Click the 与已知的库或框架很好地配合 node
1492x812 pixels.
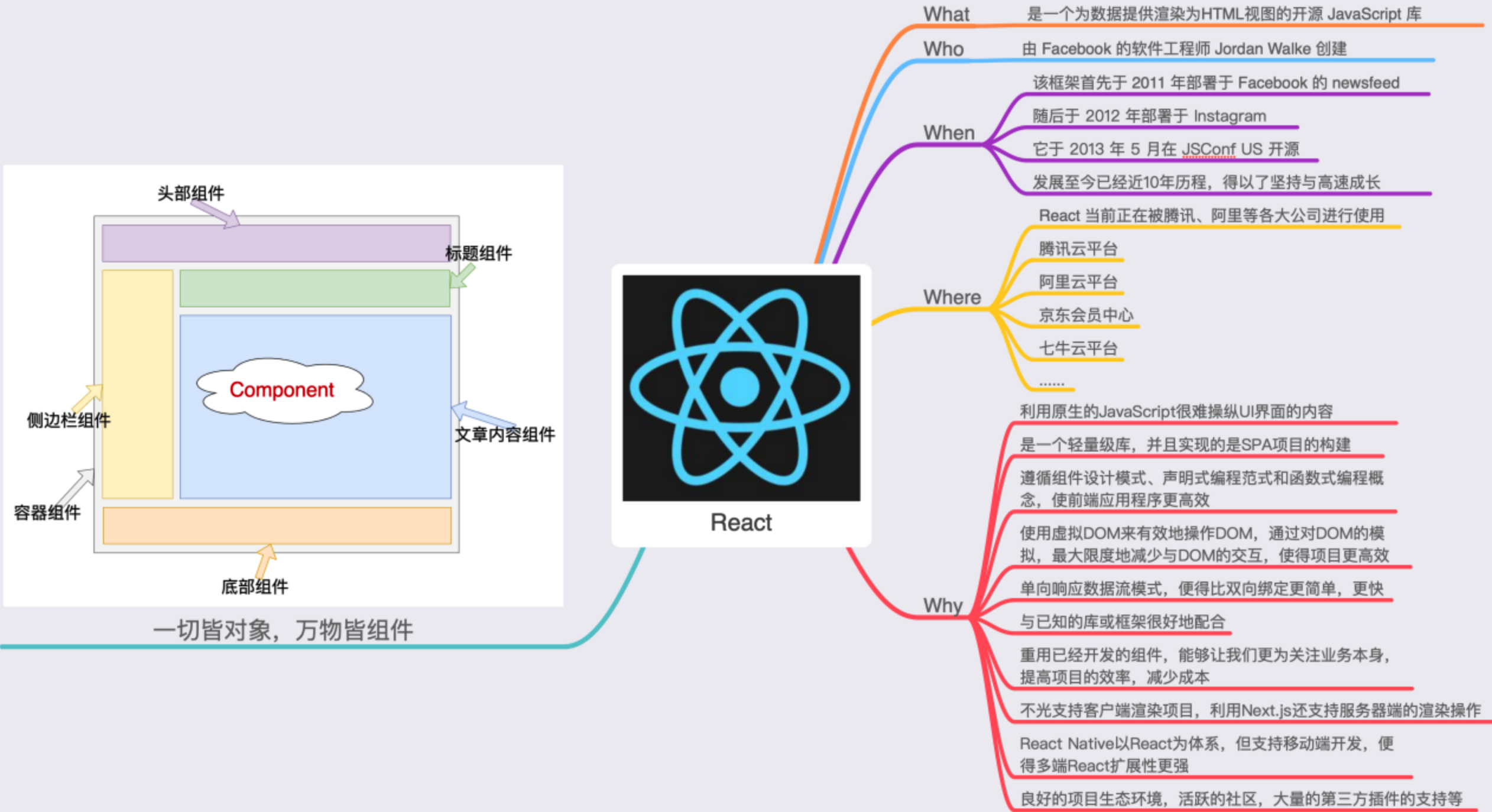(x=1122, y=622)
